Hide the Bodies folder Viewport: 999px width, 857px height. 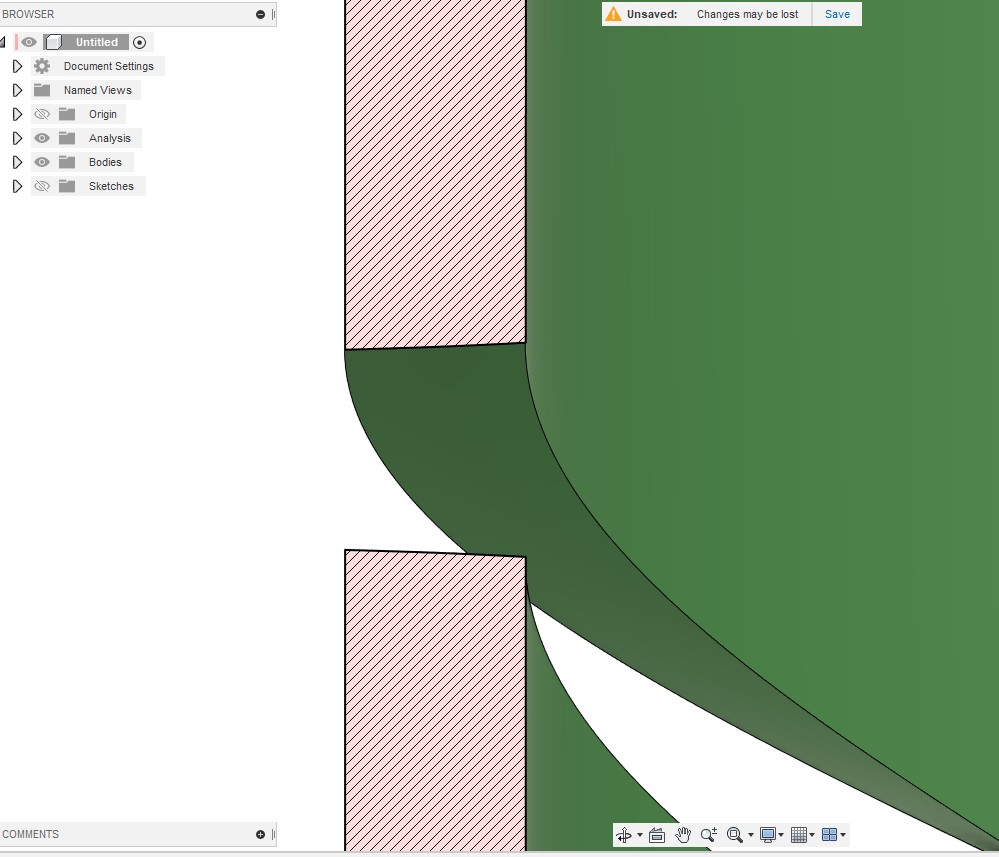[x=41, y=162]
